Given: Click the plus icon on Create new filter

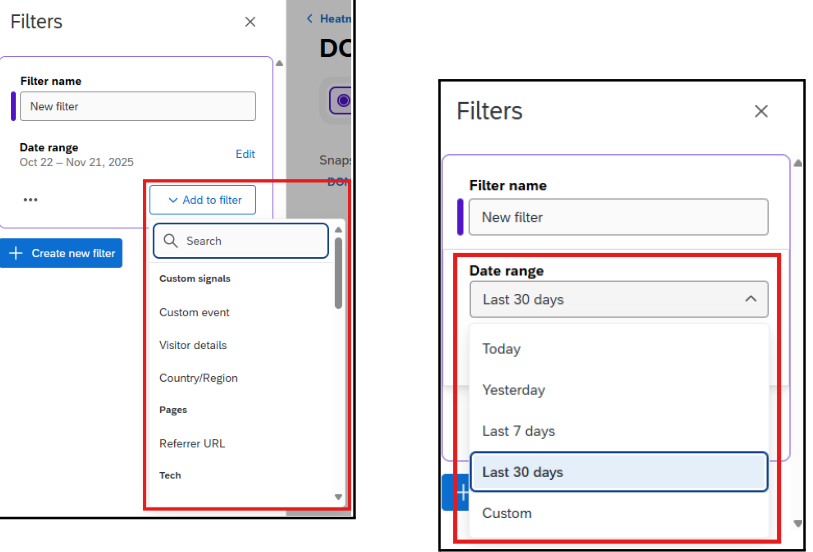Looking at the screenshot, I should [16, 253].
